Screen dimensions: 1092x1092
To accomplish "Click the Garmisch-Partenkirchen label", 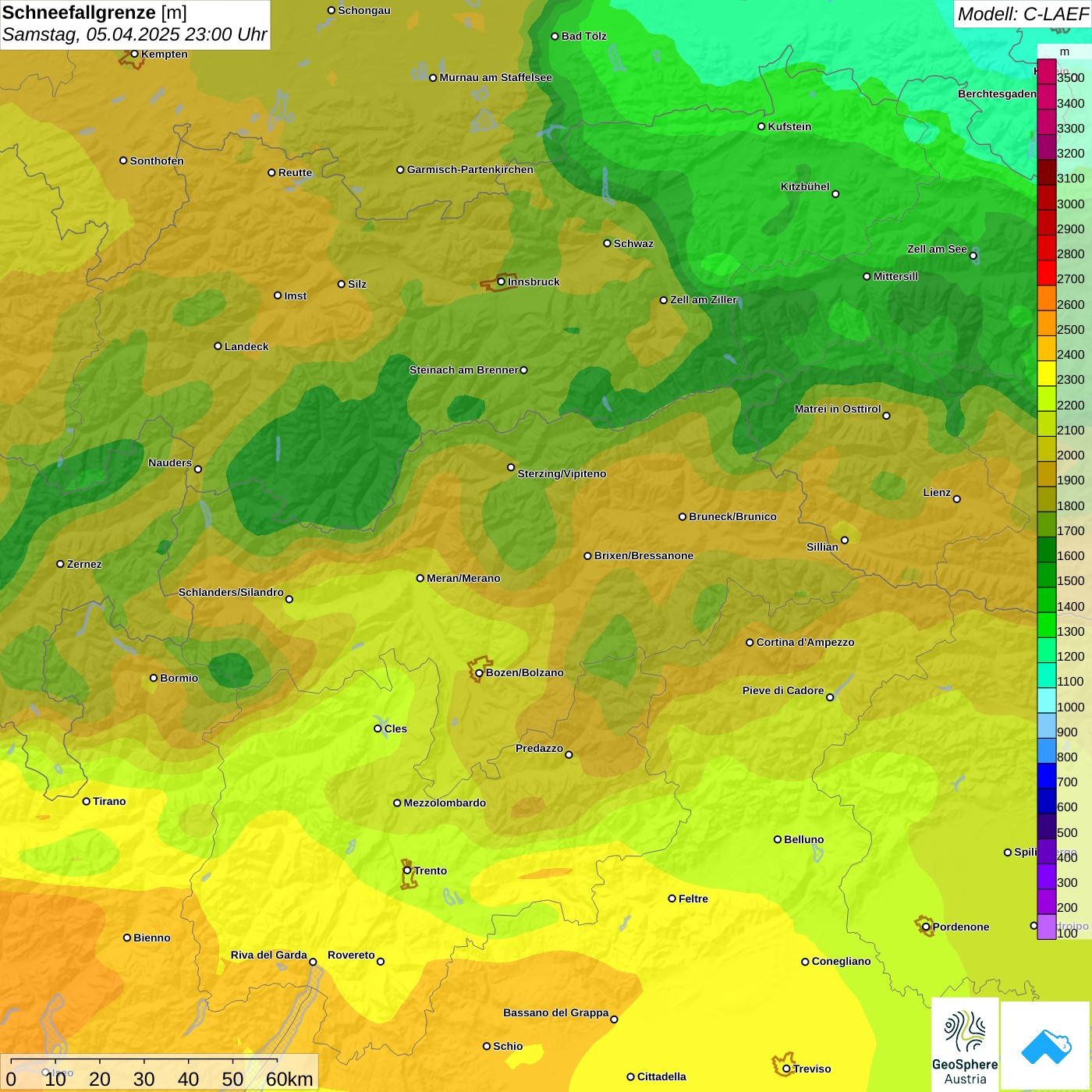I will point(470,169).
